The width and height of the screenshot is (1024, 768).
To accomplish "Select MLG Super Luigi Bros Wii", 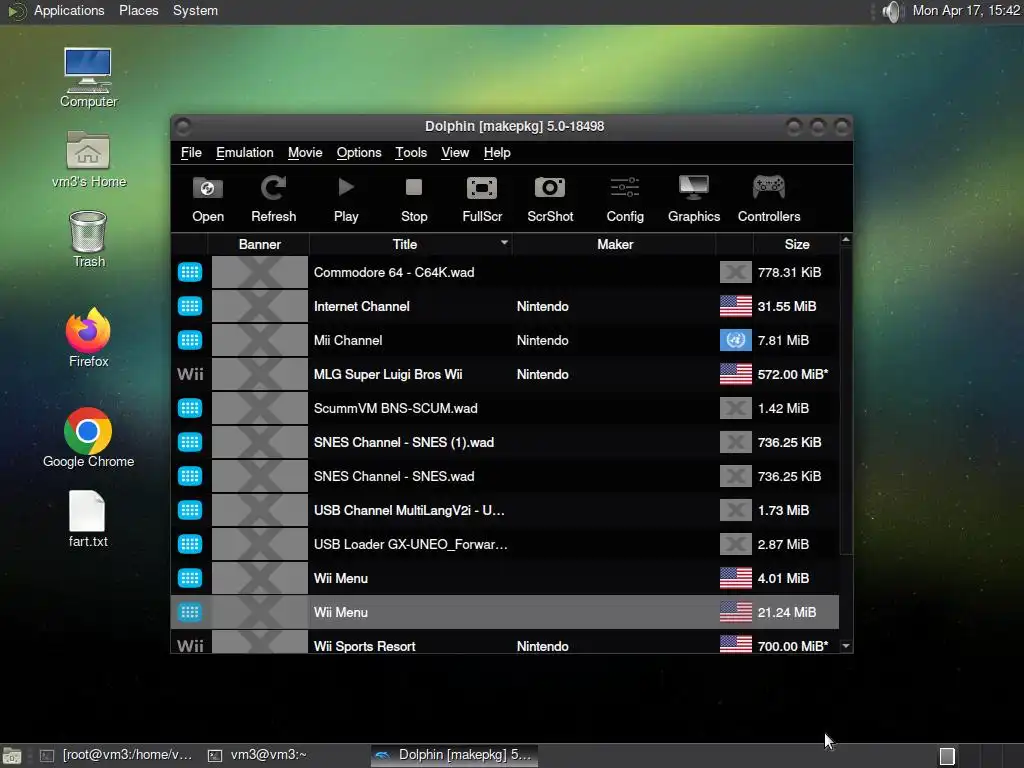I will pos(505,374).
